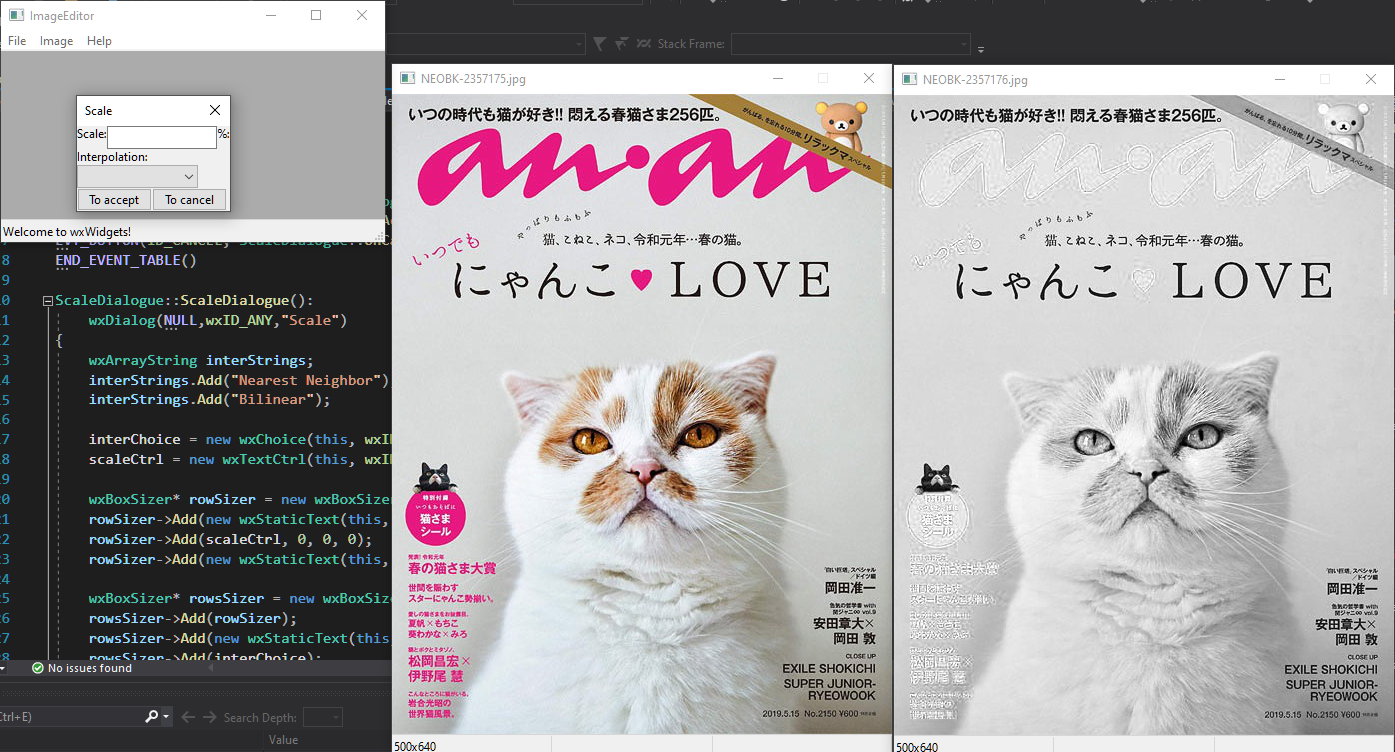
Task: Open the Help menu in ImageEditor
Action: pyautogui.click(x=99, y=41)
